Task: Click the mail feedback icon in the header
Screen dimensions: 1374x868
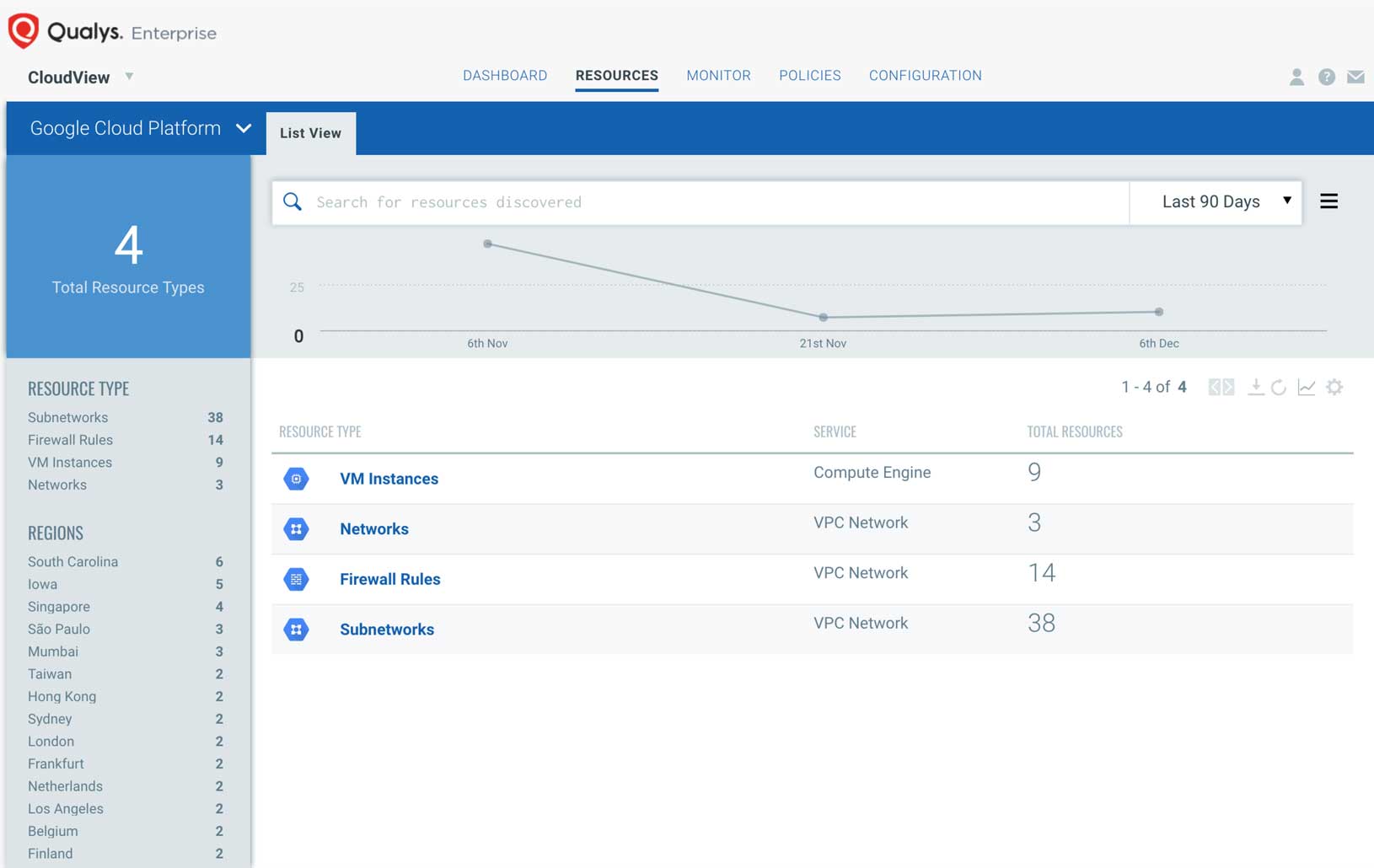Action: (1355, 77)
